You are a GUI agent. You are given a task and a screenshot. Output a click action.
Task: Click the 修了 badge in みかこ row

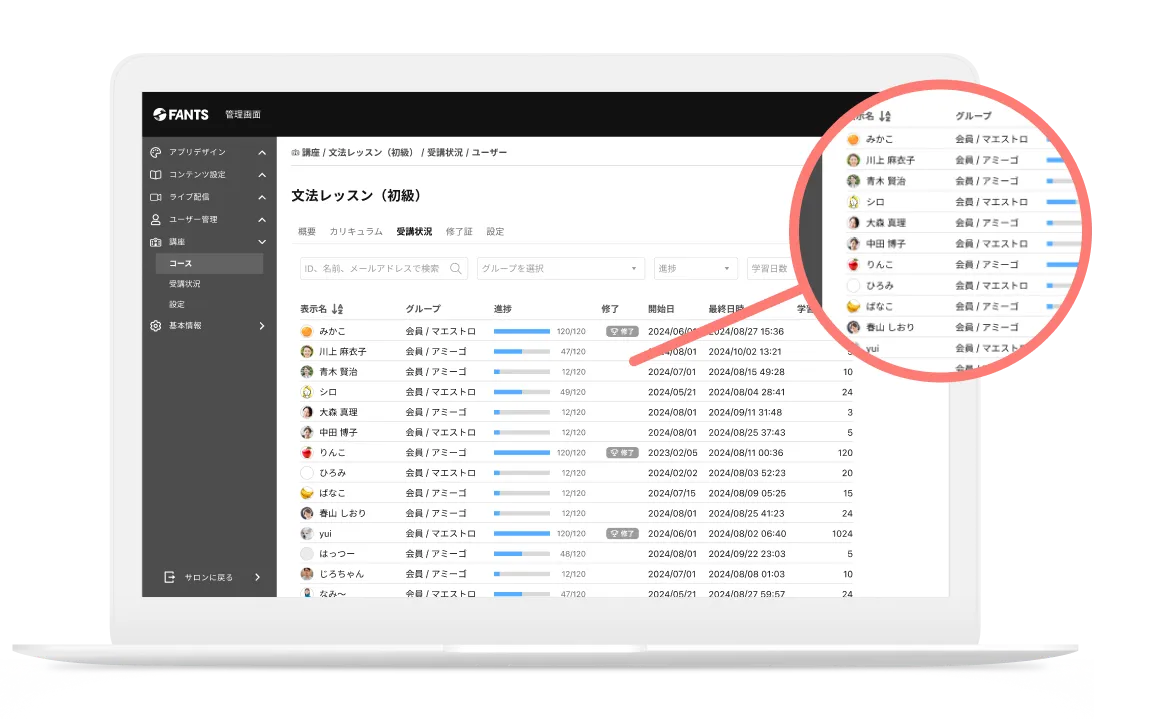coord(622,332)
